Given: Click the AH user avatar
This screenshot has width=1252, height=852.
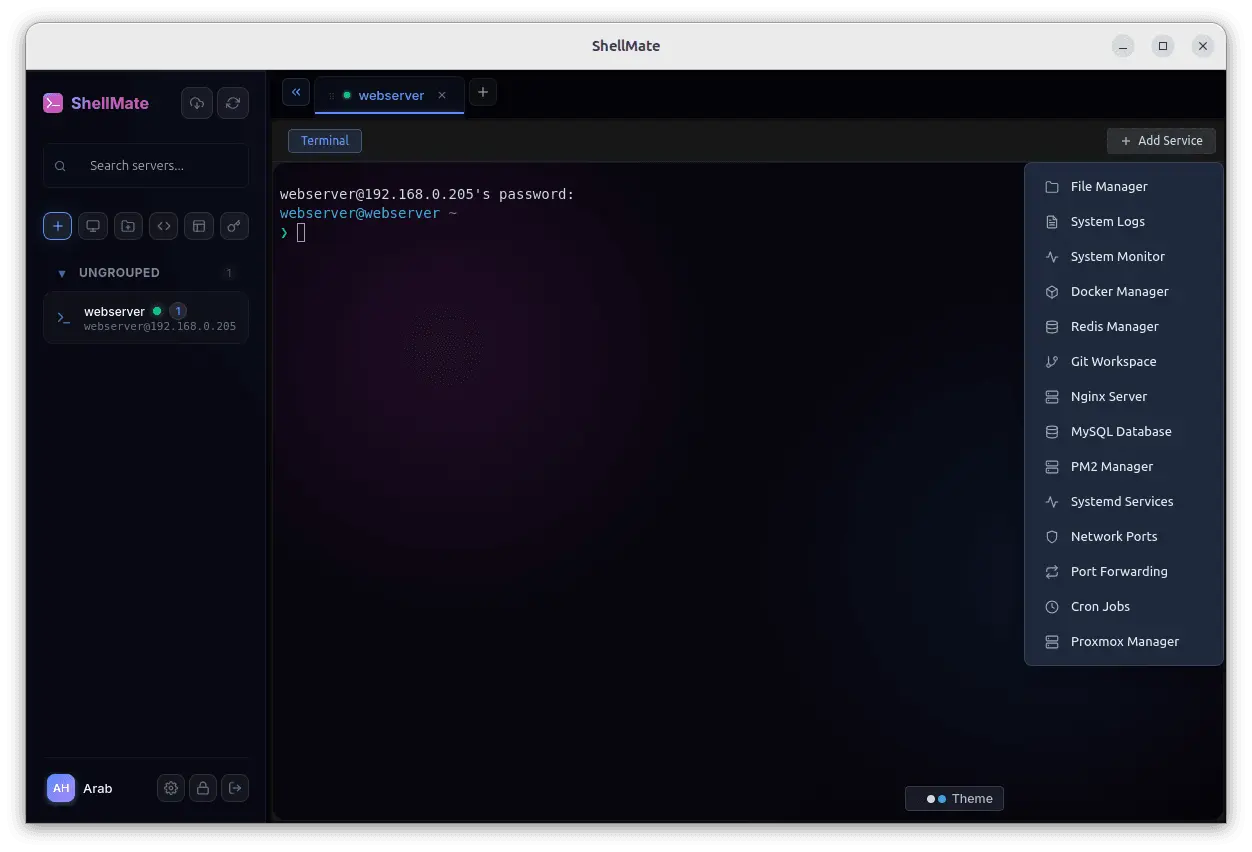Looking at the screenshot, I should (61, 788).
